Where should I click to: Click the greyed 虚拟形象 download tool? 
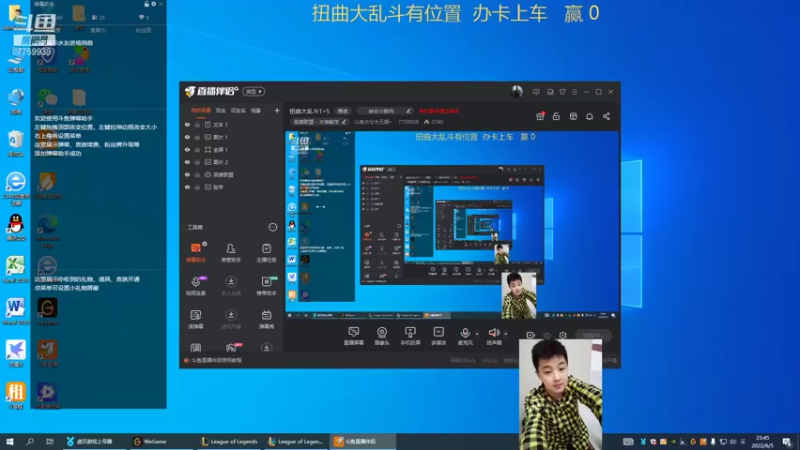coord(231,319)
